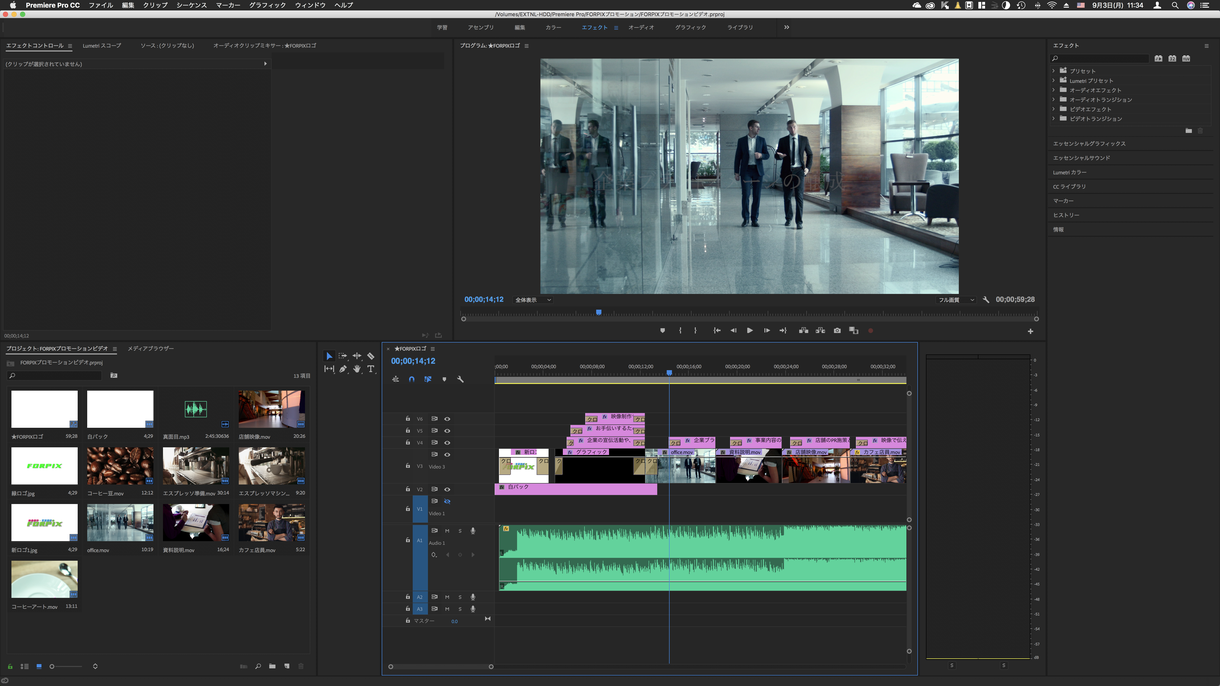
Task: Play the sequence in Program monitor
Action: pos(750,331)
